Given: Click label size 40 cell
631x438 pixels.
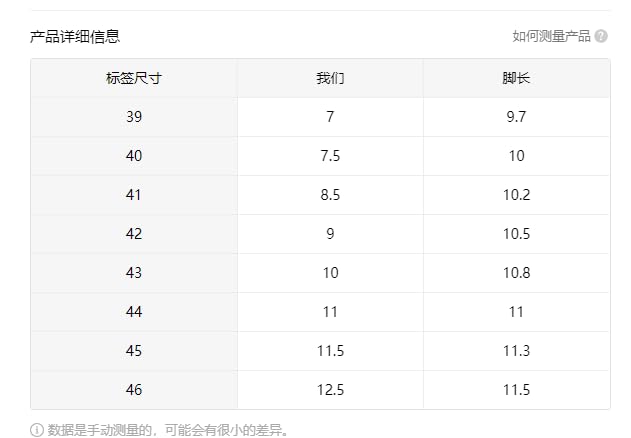Looking at the screenshot, I should tap(134, 156).
